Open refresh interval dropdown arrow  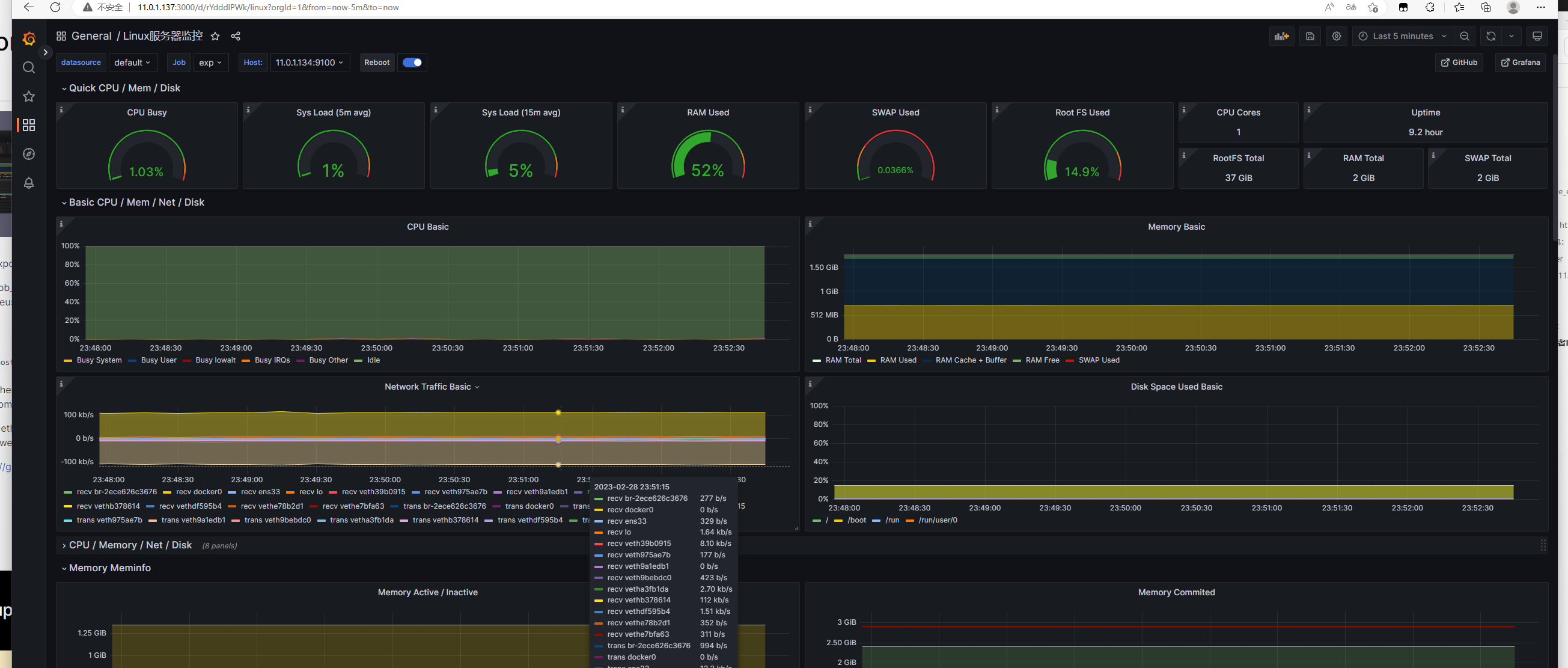coord(1511,36)
